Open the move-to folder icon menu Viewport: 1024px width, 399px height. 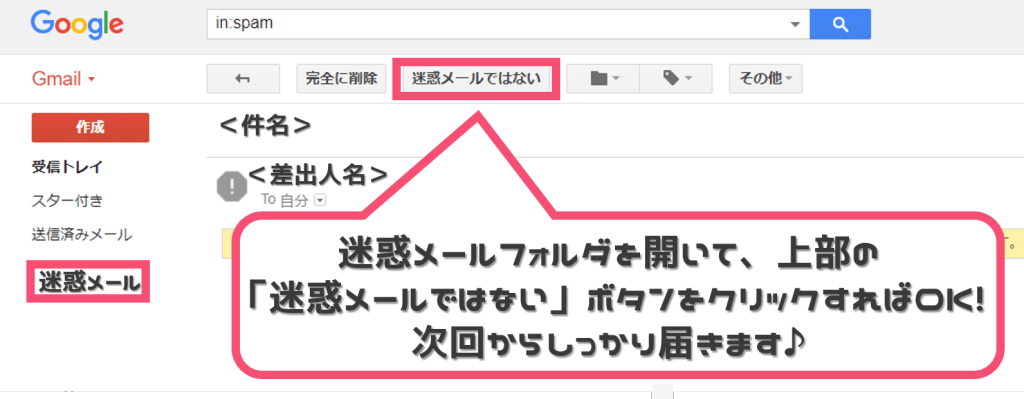603,79
